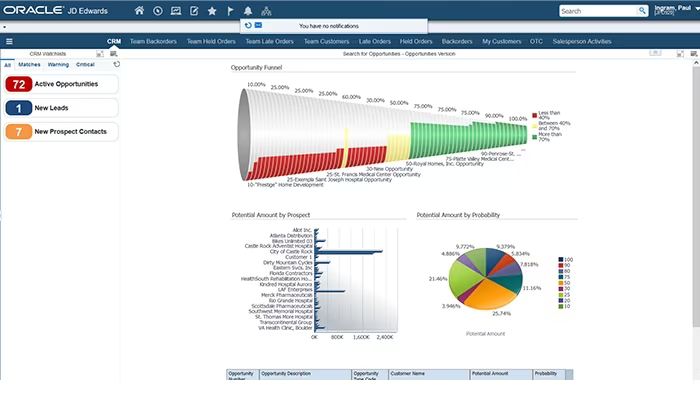Click the Customer Name column header
Screen dimensions: 700x400
(429, 374)
